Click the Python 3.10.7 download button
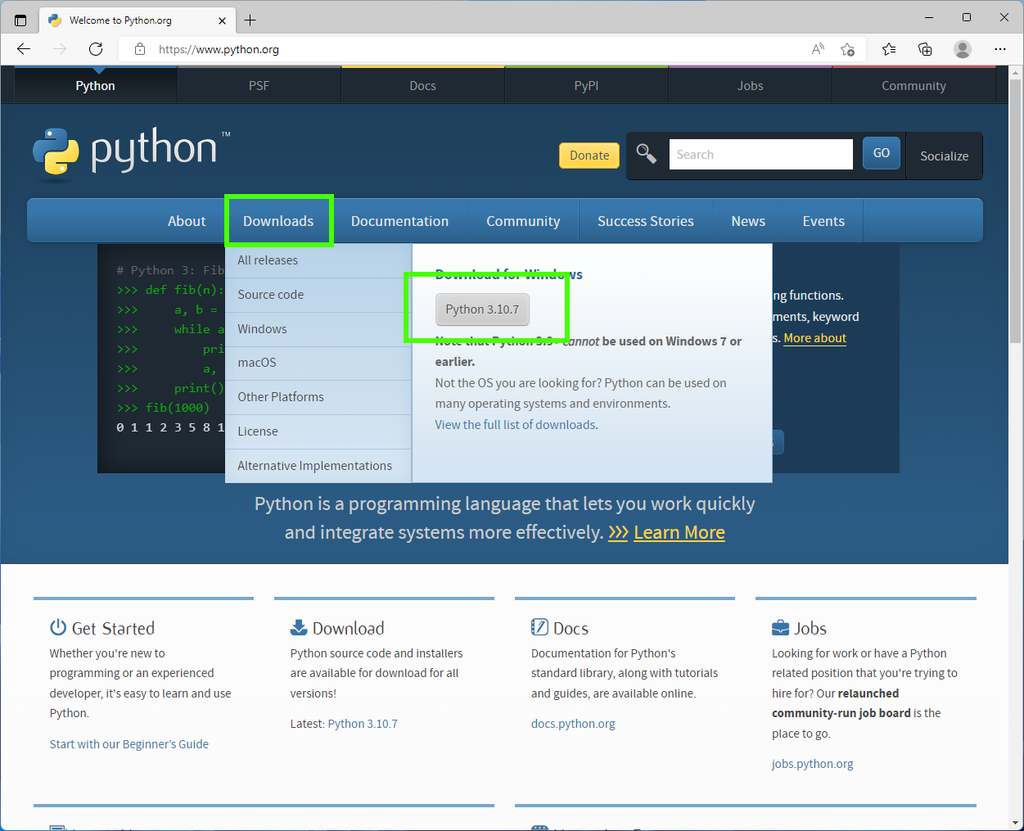The height and width of the screenshot is (831, 1024). (x=482, y=309)
